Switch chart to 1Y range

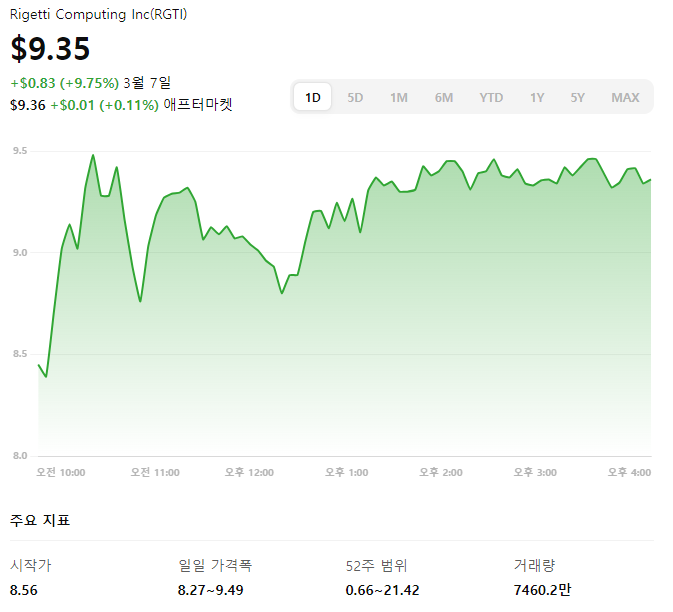click(x=537, y=97)
